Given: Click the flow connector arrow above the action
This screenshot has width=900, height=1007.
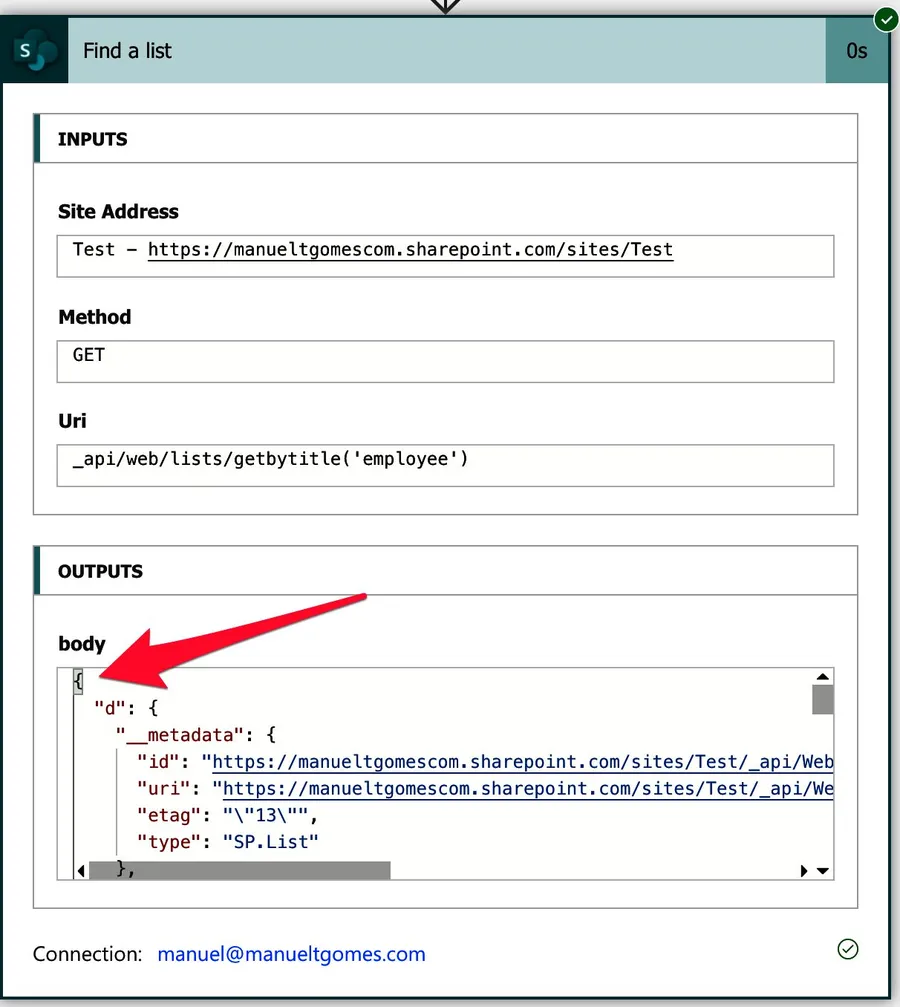Looking at the screenshot, I should tap(445, 6).
